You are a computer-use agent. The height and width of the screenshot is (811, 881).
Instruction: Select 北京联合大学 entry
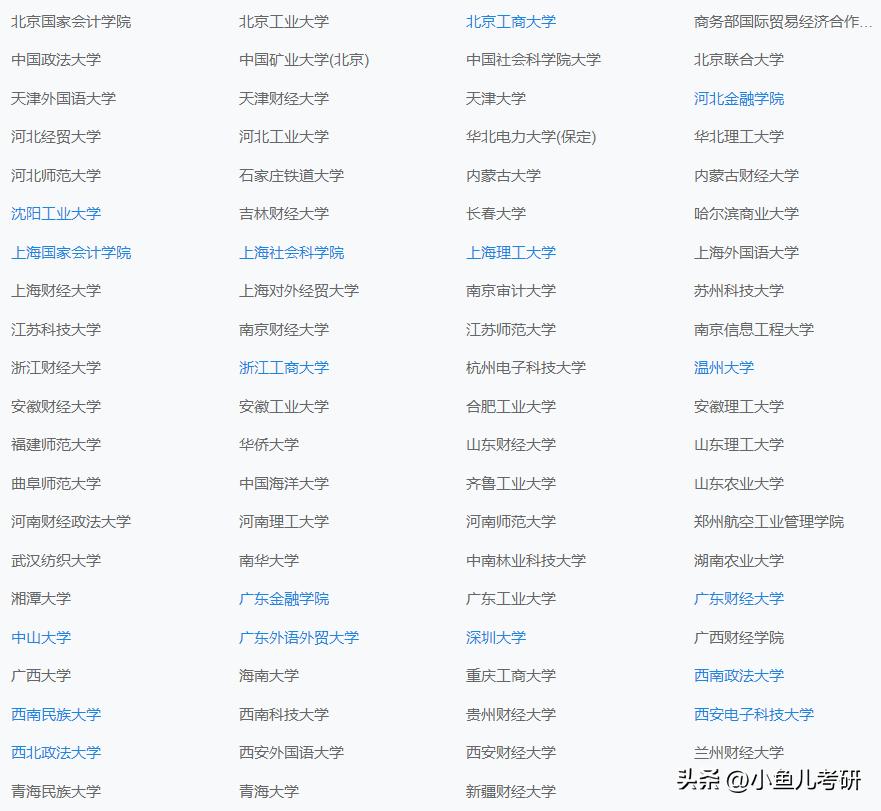(x=739, y=60)
